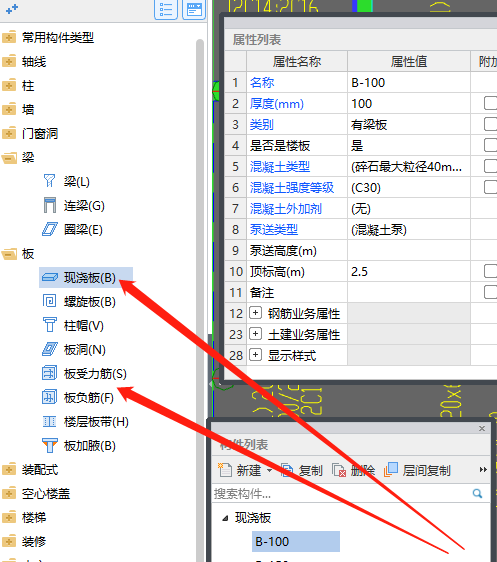Click the 复制 copy component icon

coord(287,470)
